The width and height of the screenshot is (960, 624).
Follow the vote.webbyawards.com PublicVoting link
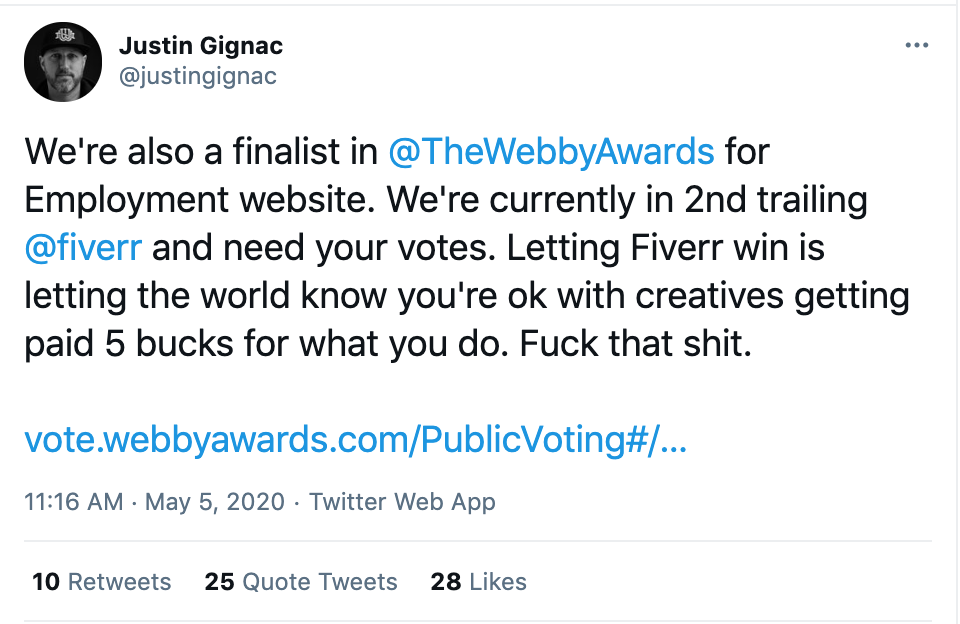pos(356,440)
